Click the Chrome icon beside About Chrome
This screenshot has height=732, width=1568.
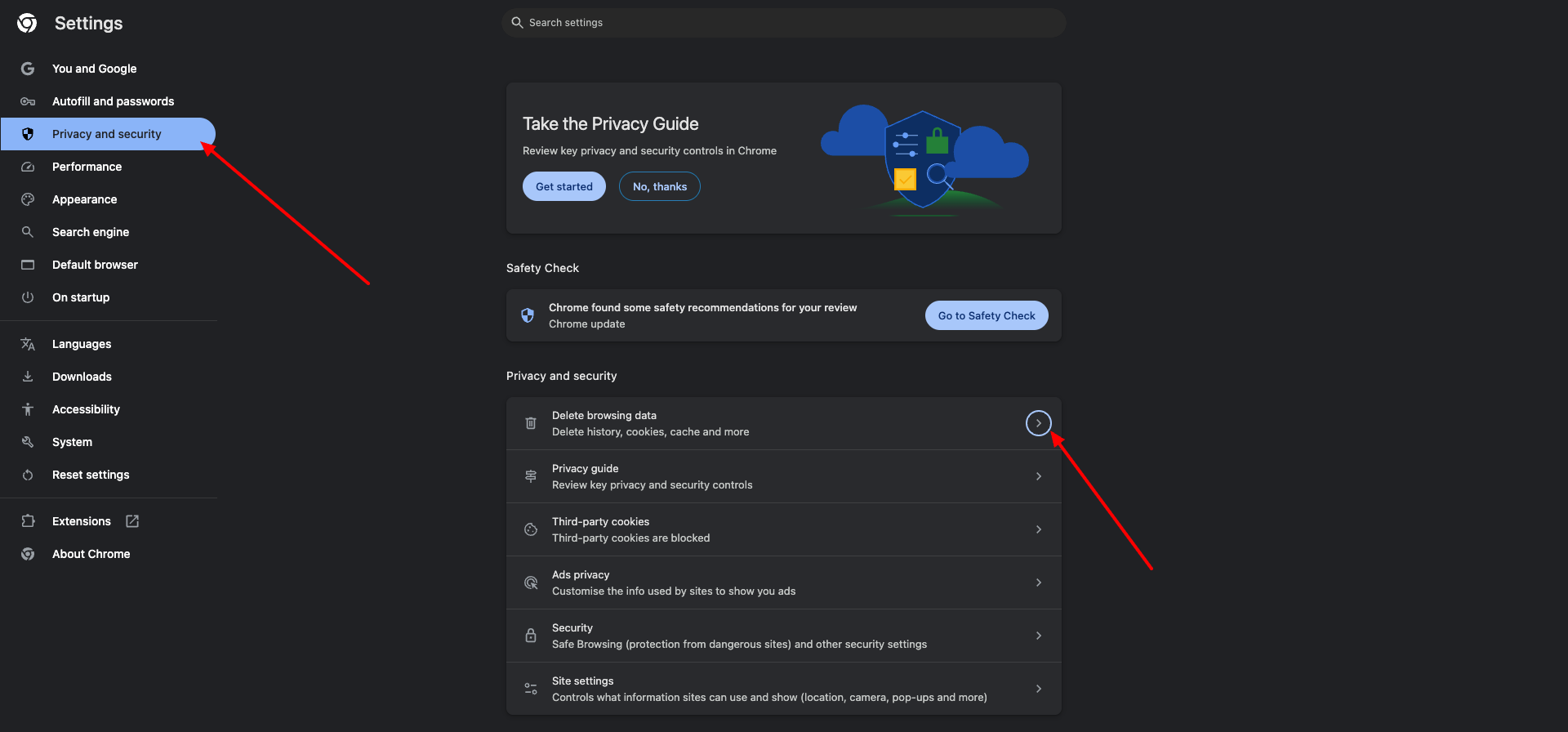(x=28, y=554)
